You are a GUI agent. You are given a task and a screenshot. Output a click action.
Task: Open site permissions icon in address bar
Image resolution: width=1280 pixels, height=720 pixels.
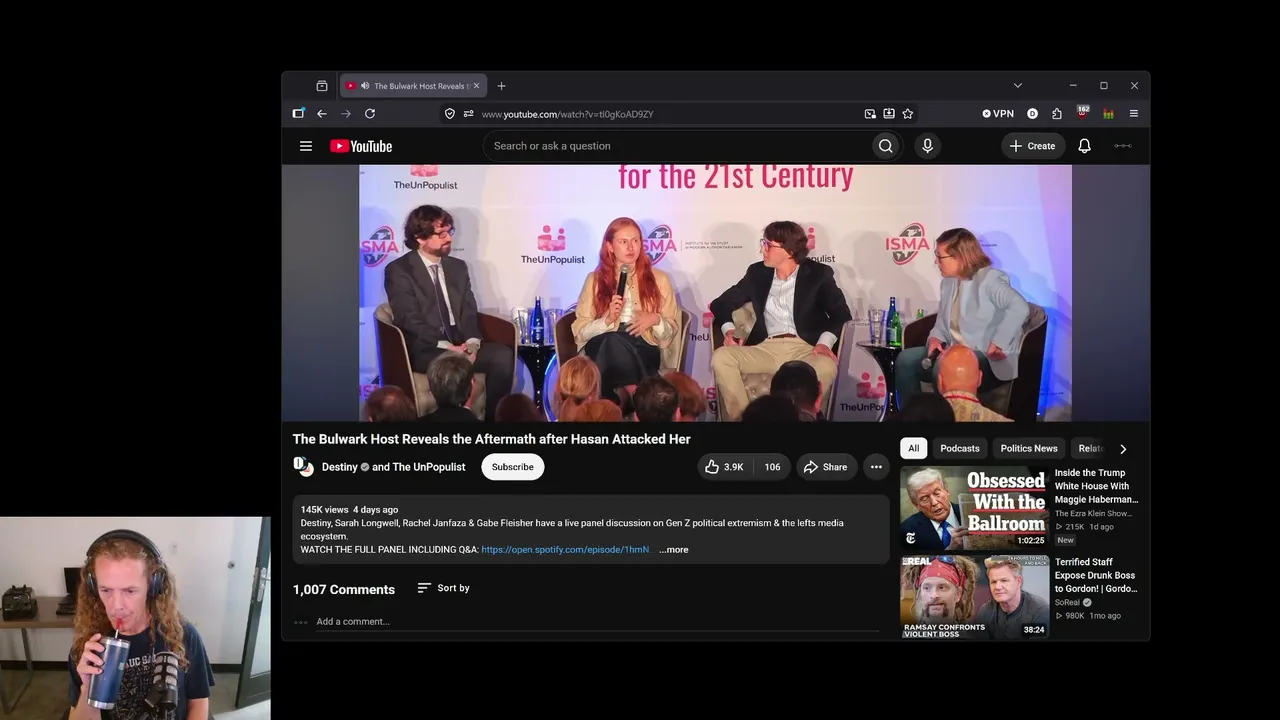click(x=468, y=114)
